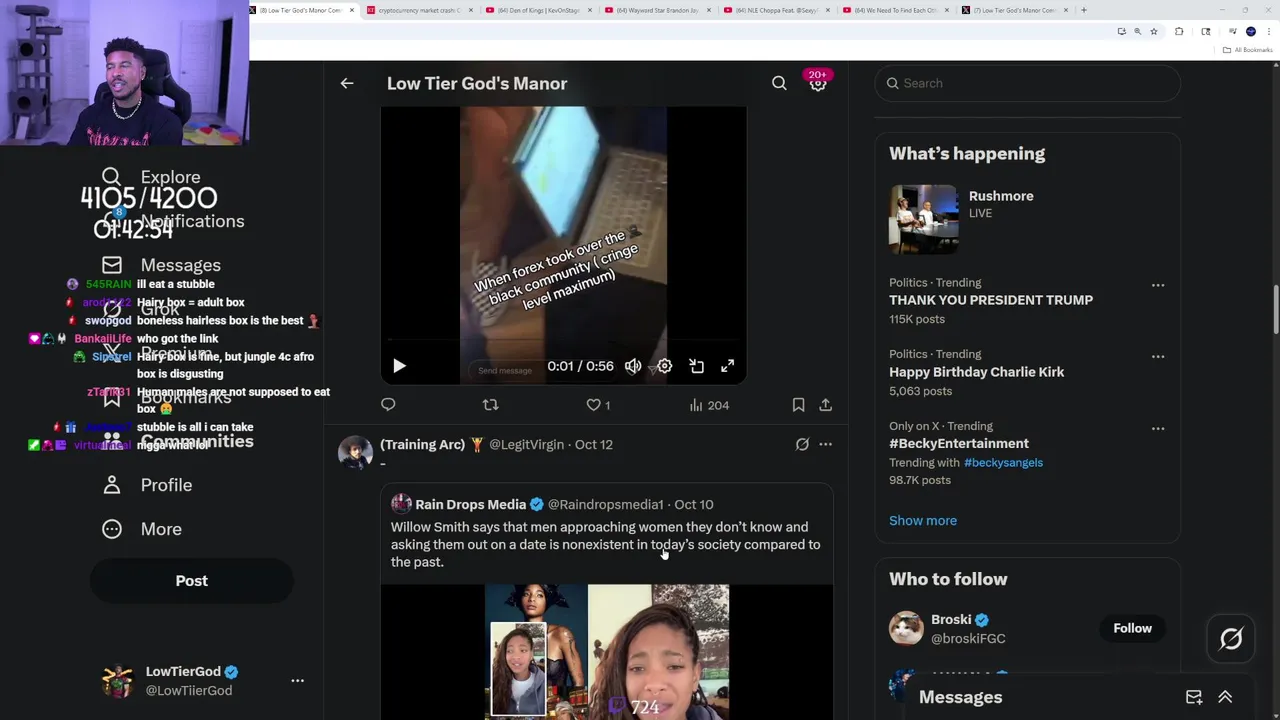Image resolution: width=1280 pixels, height=720 pixels.
Task: Open Happy Birthday Charlie Kirk trend
Action: (x=976, y=372)
